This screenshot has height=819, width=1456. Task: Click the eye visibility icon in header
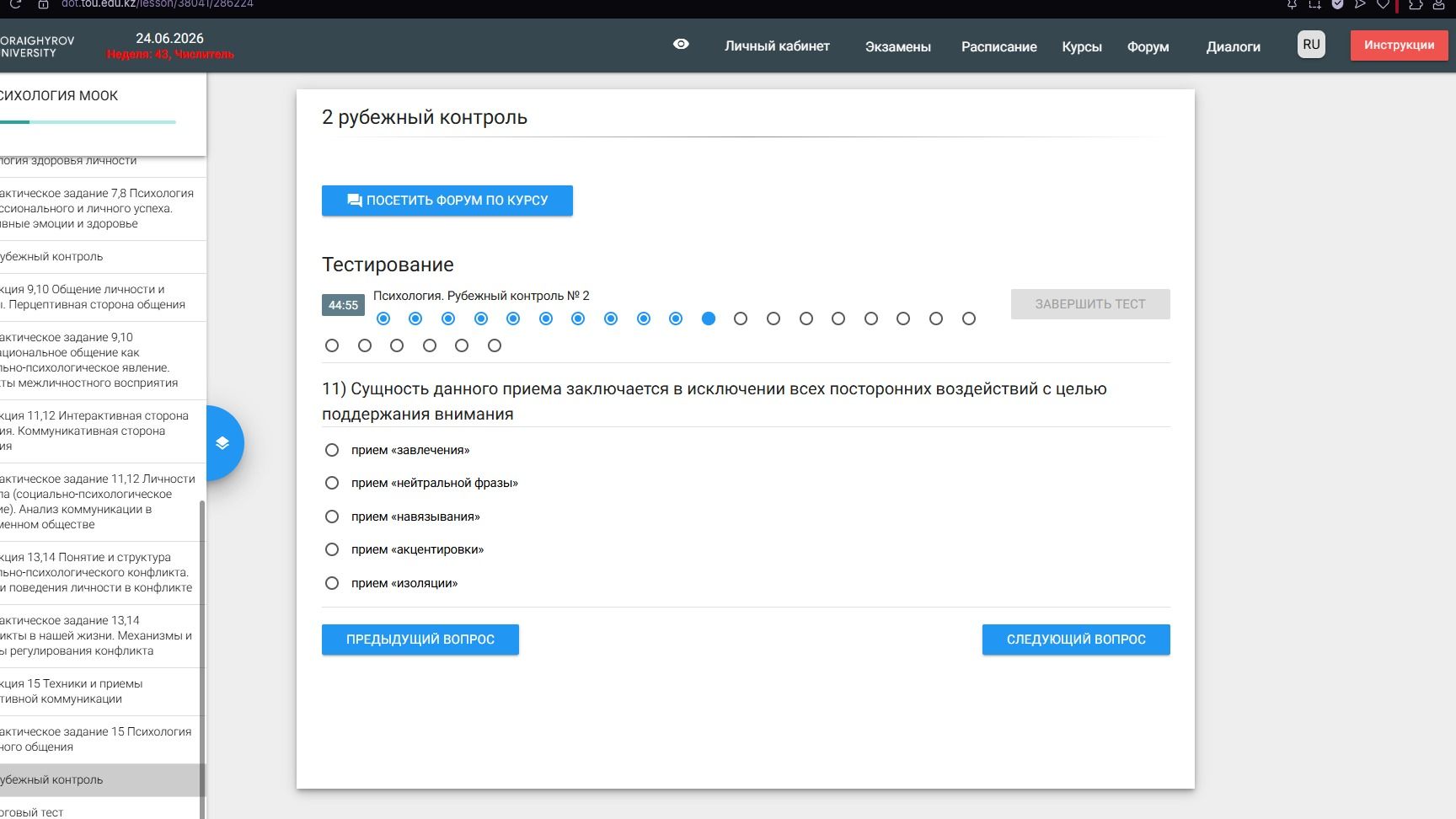[681, 45]
